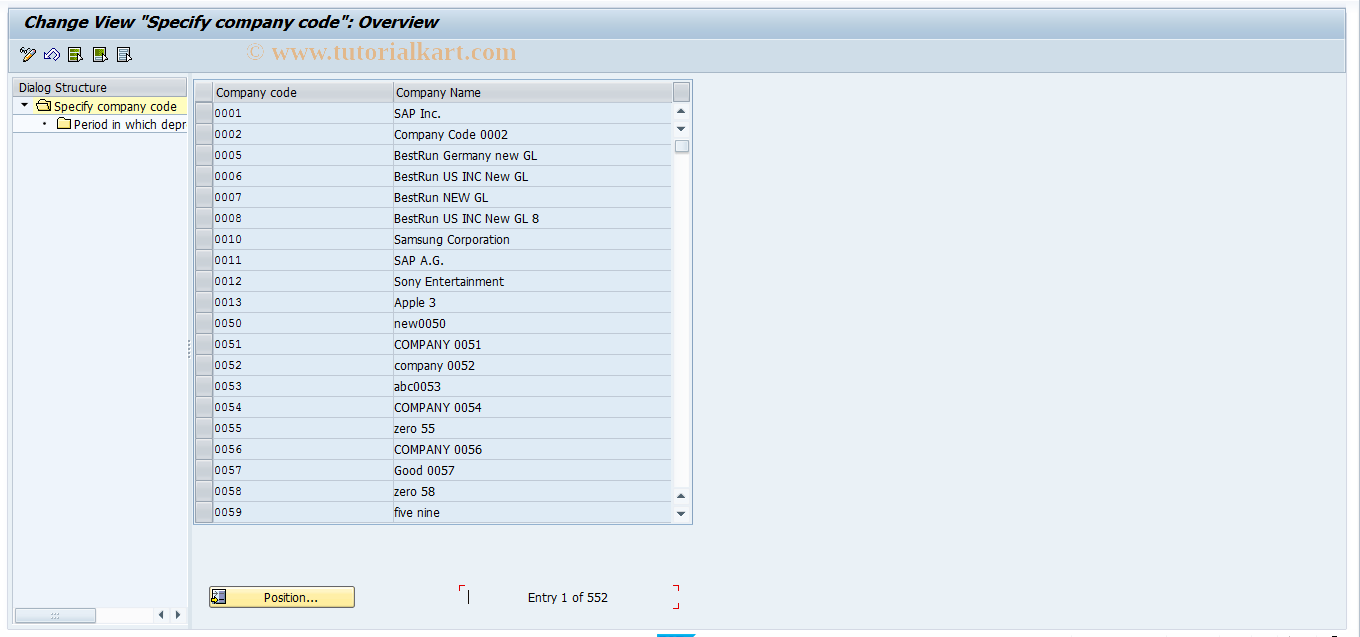Select the row marker for company code 0001
This screenshot has width=1360, height=637.
click(204, 113)
